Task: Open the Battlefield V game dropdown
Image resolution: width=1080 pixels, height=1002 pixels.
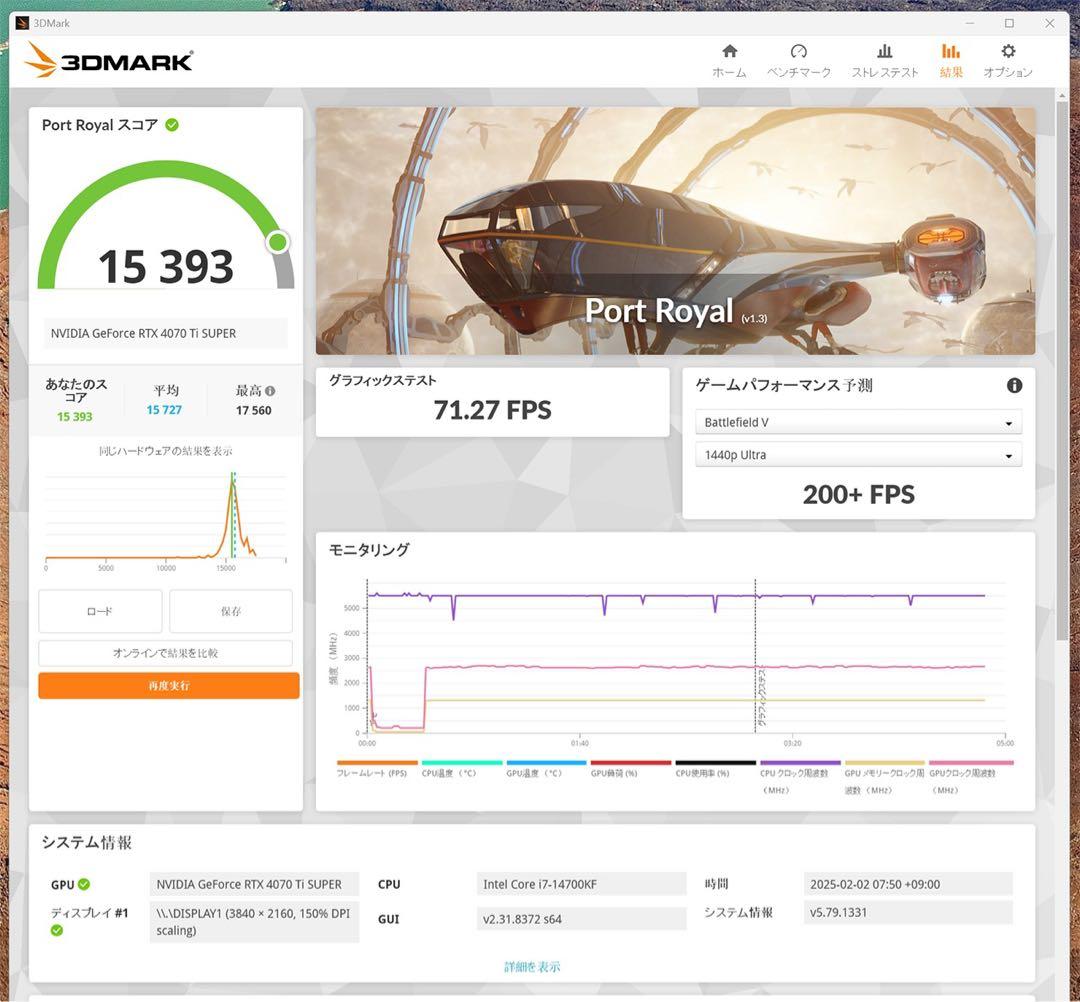Action: 858,422
